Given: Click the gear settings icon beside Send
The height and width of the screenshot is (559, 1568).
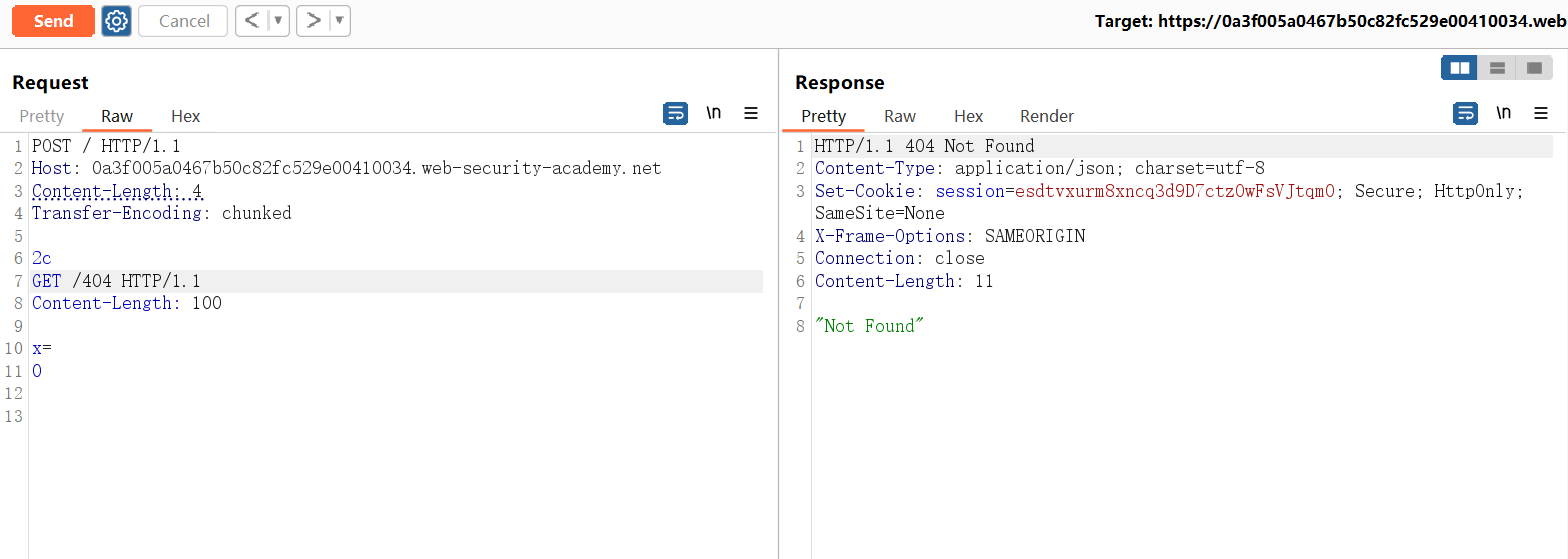Looking at the screenshot, I should click(117, 21).
